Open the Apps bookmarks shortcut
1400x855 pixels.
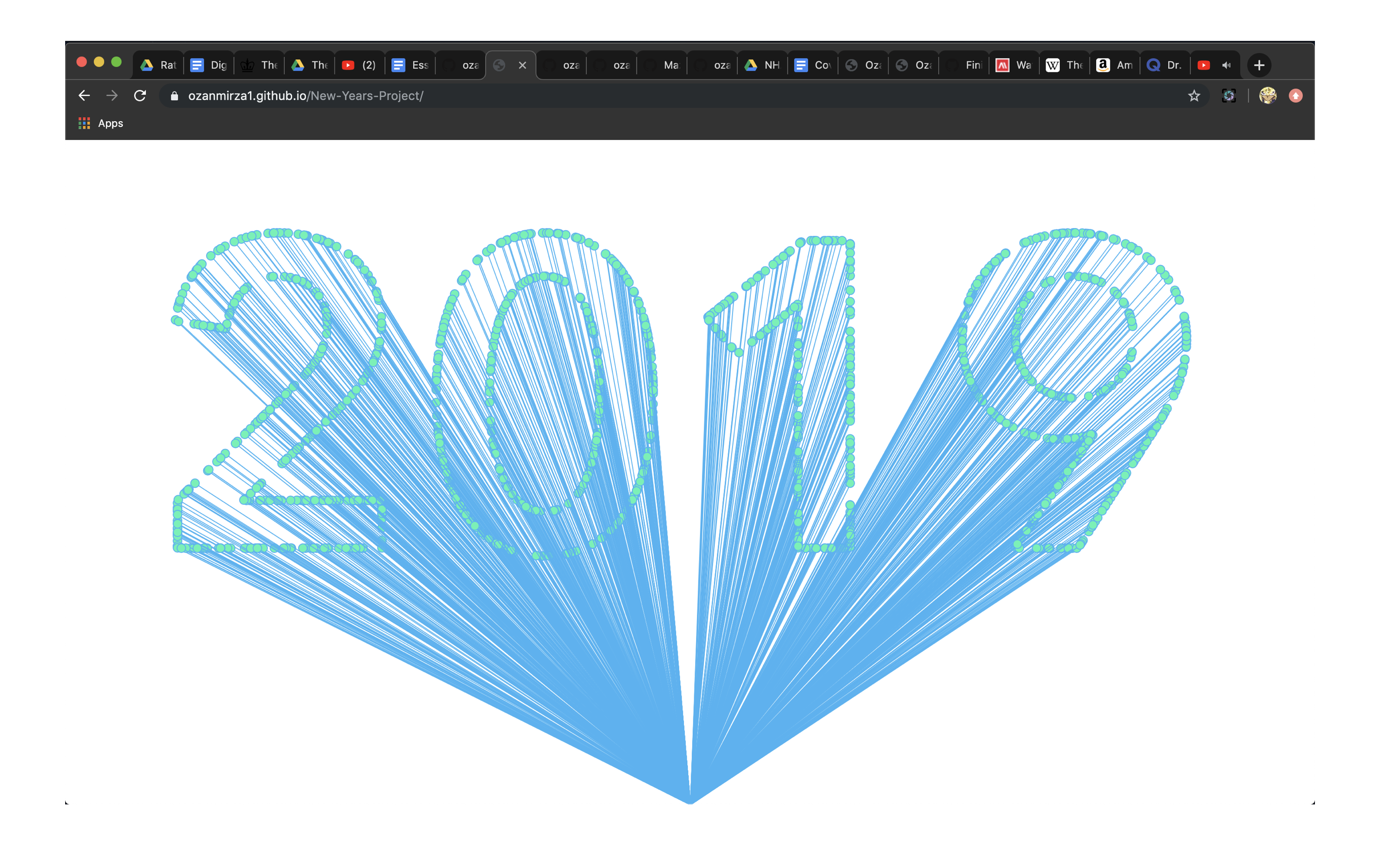[101, 124]
